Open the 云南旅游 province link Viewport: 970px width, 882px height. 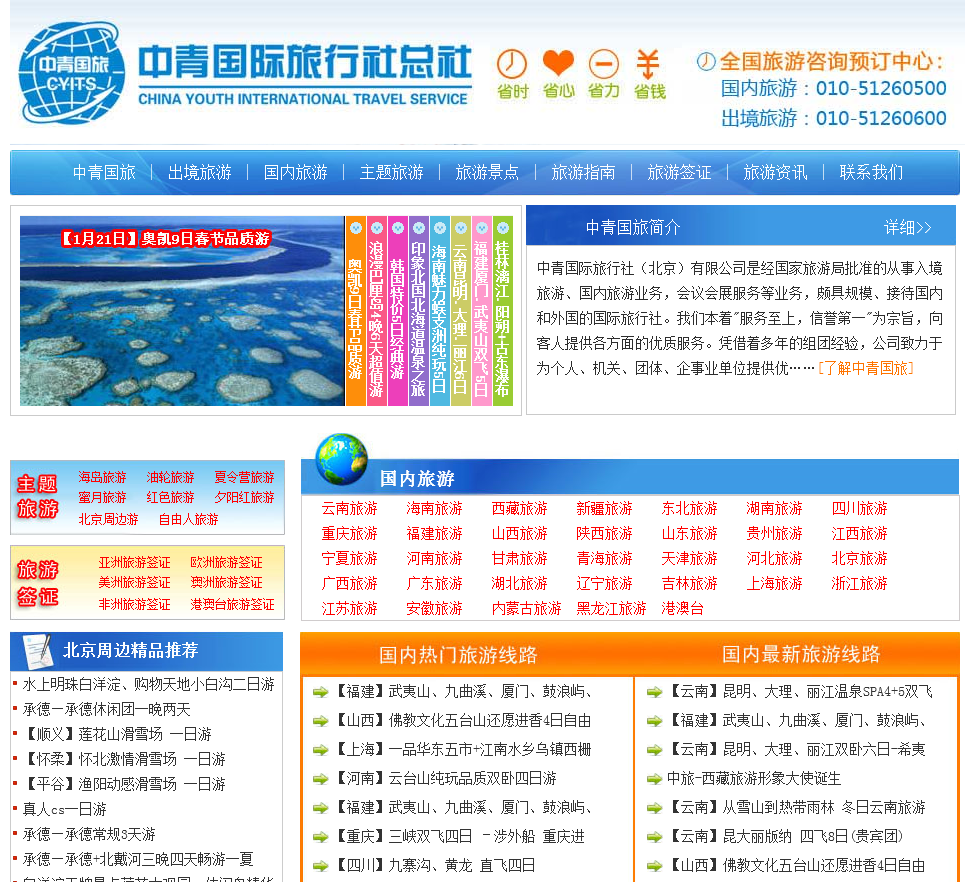[x=350, y=509]
